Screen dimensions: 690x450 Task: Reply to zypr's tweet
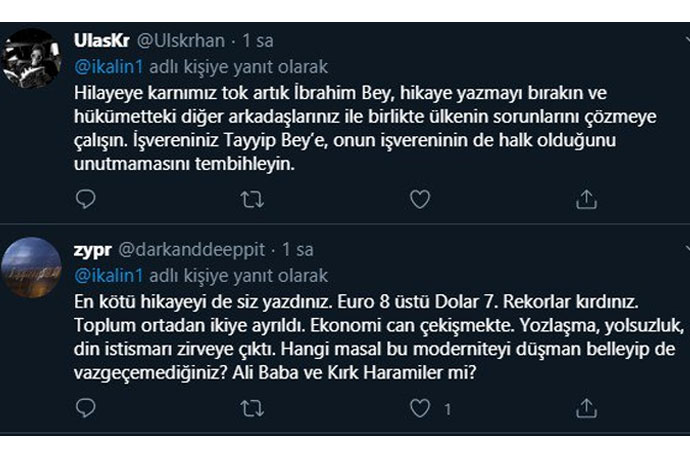(87, 408)
